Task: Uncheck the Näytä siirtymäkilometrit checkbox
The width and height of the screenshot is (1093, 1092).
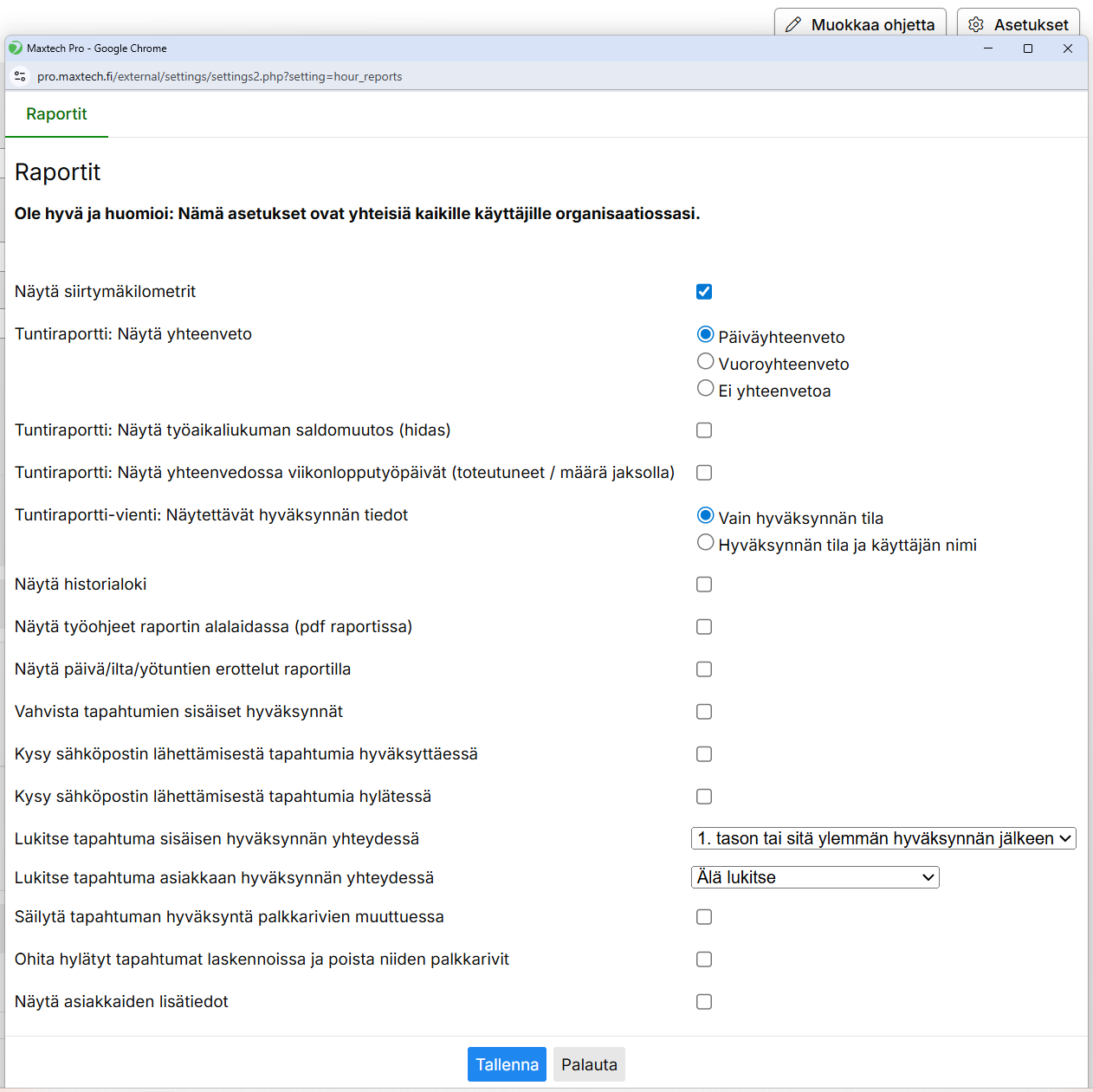Action: tap(704, 292)
